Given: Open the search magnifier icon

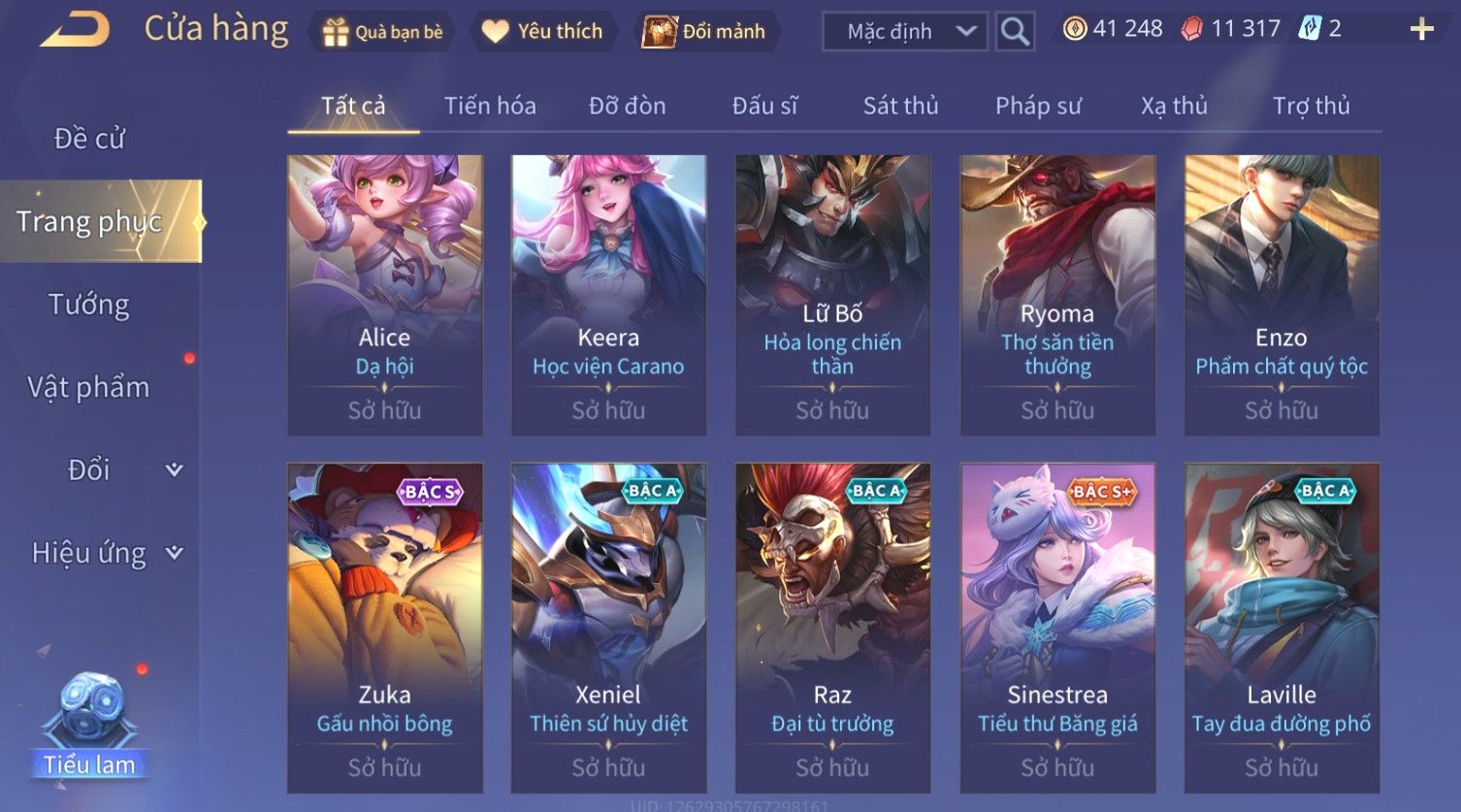Looking at the screenshot, I should coord(1015,31).
